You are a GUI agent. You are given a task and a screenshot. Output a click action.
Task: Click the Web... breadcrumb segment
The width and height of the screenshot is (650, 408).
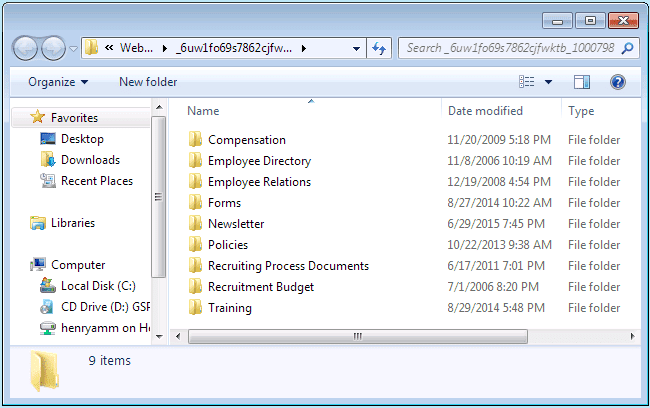[136, 48]
